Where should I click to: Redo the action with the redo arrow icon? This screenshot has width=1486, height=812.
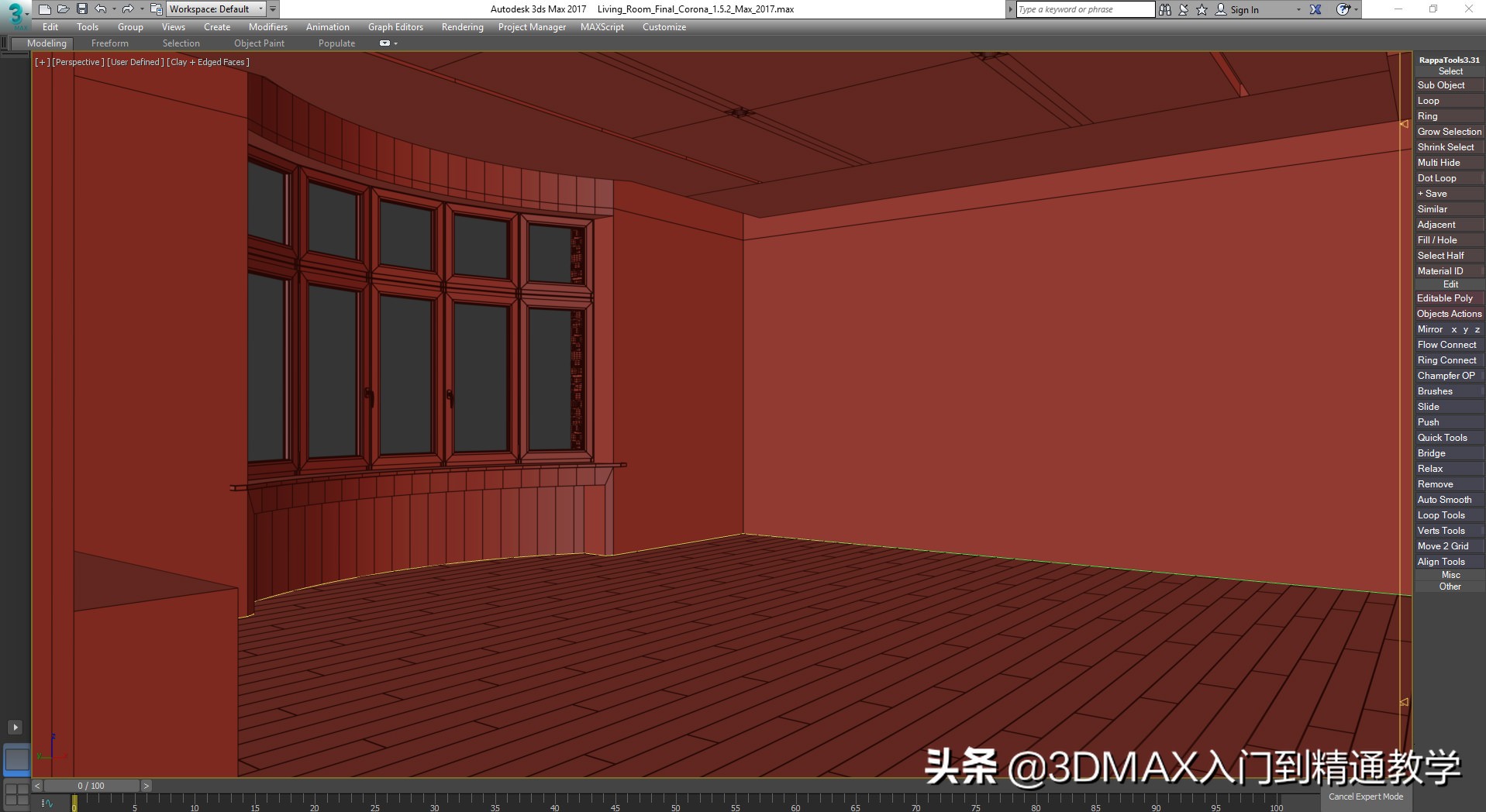(x=128, y=9)
